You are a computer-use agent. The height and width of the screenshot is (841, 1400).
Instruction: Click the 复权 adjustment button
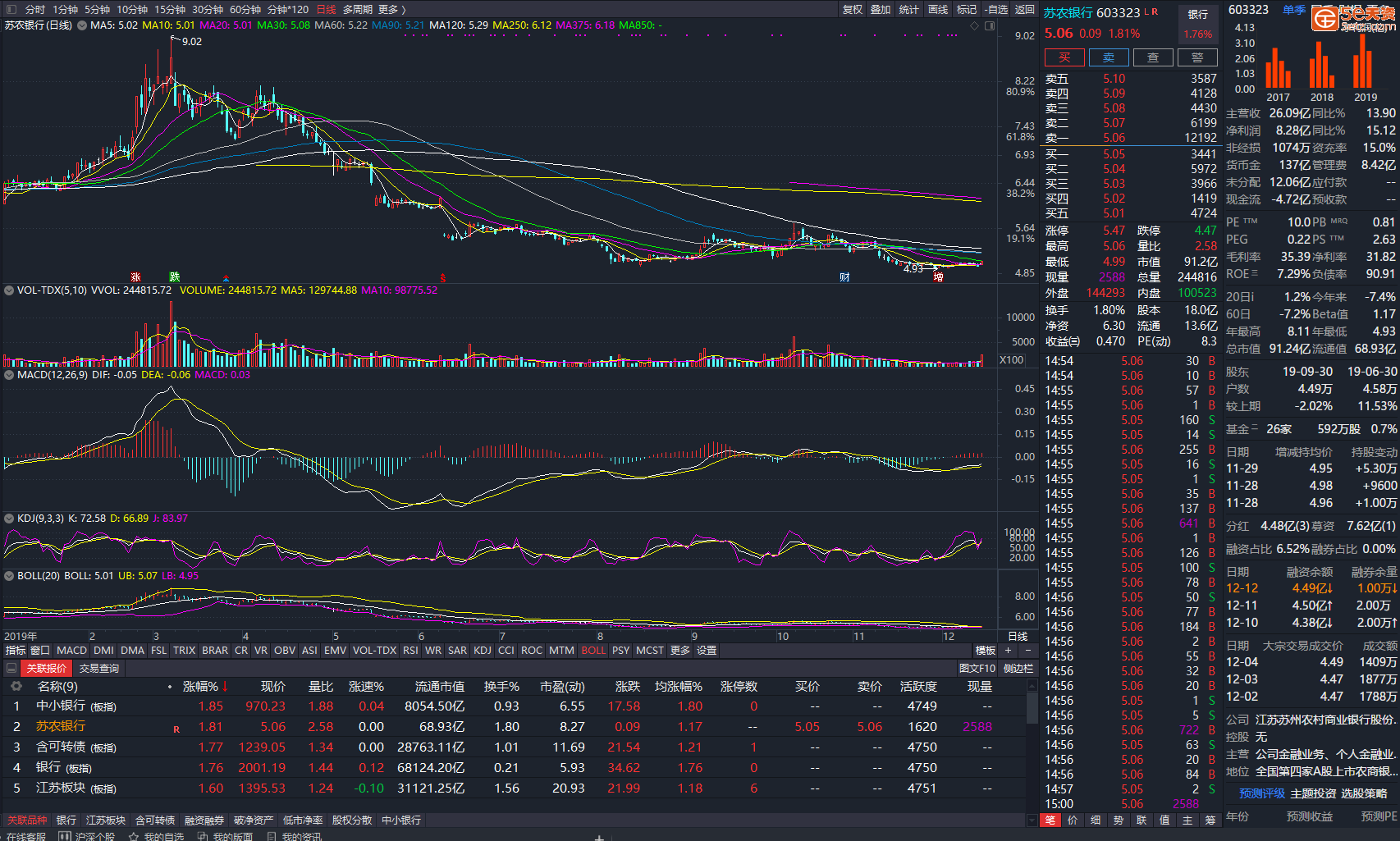(853, 9)
